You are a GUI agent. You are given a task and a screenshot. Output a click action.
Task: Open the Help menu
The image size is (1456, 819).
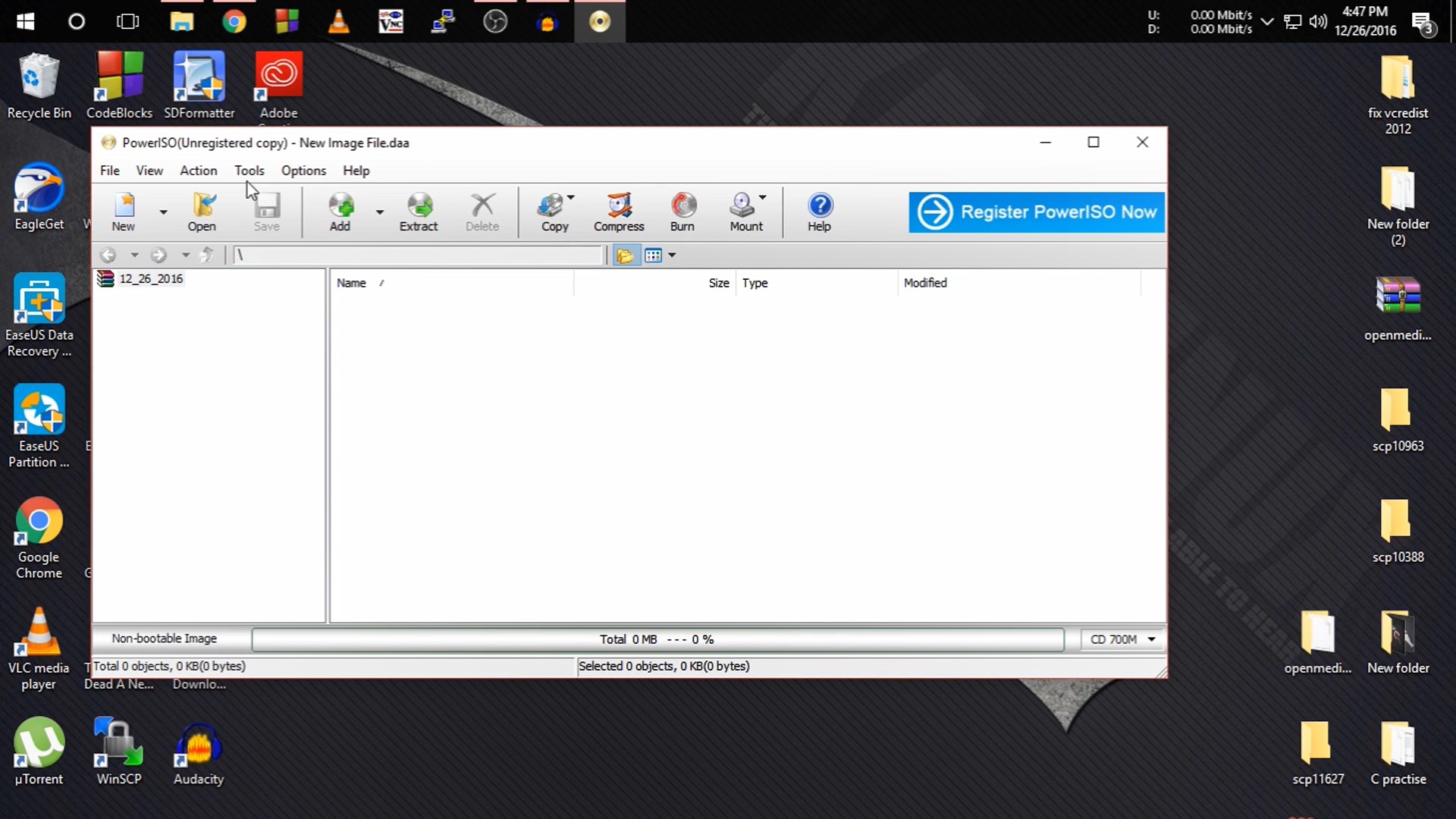click(356, 171)
